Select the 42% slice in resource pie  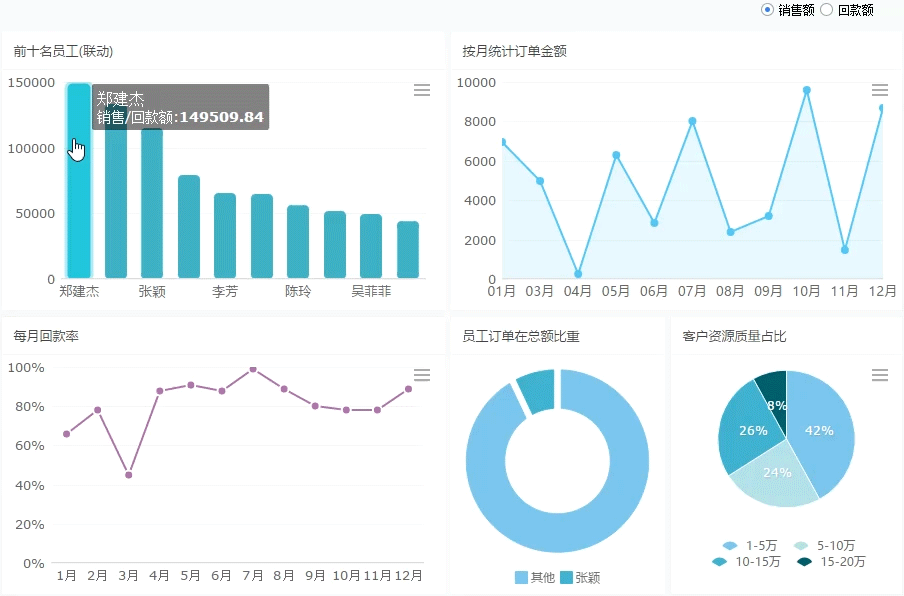point(820,430)
